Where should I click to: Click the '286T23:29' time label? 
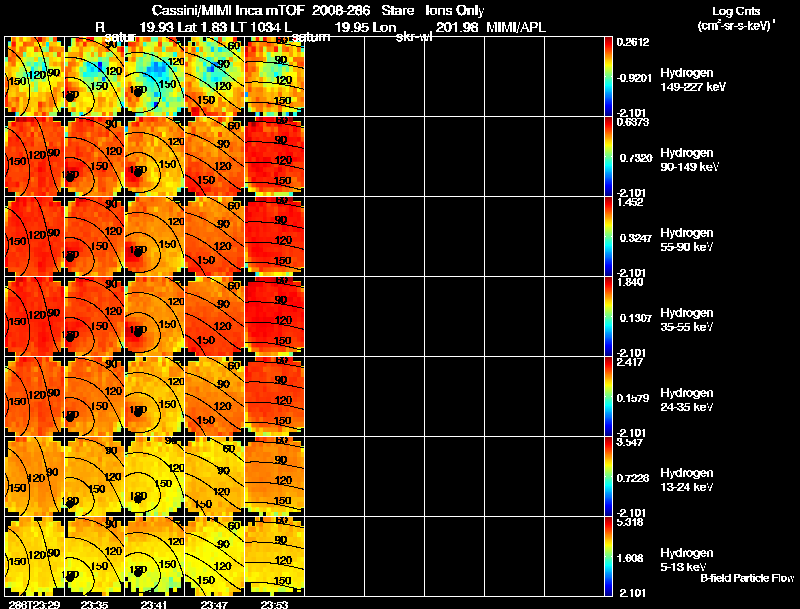click(34, 604)
